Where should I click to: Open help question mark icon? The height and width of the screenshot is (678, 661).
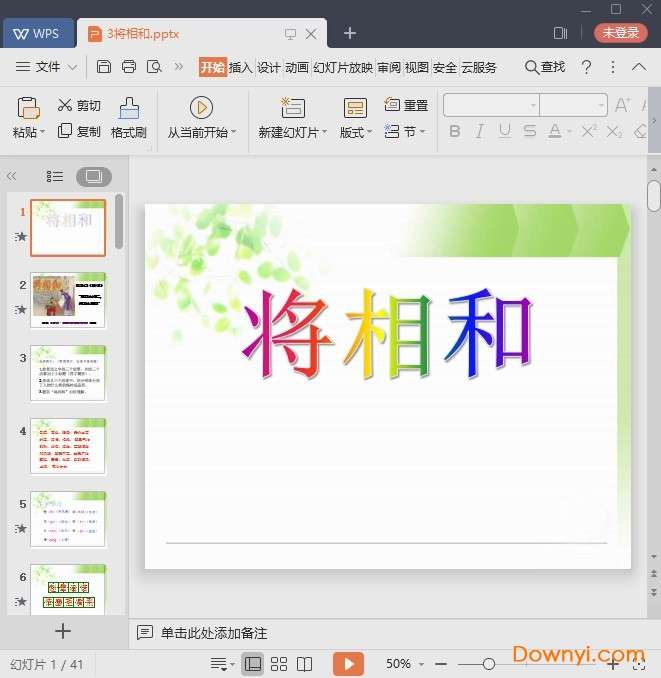click(x=587, y=67)
